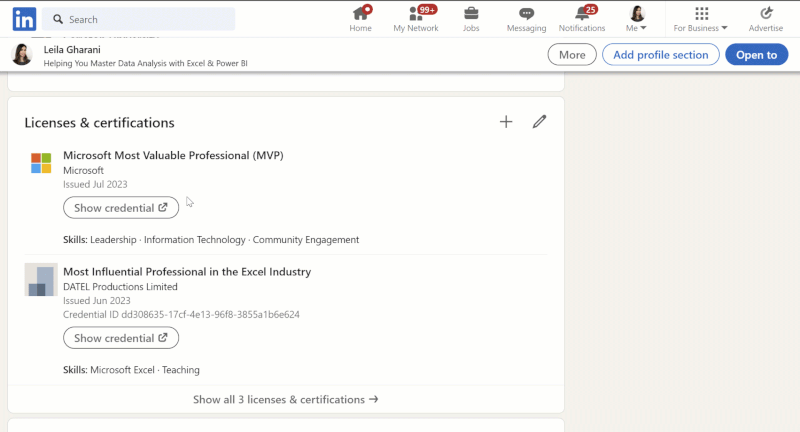The height and width of the screenshot is (432, 800).
Task: Click Skills line with Leadership
Action: point(211,240)
